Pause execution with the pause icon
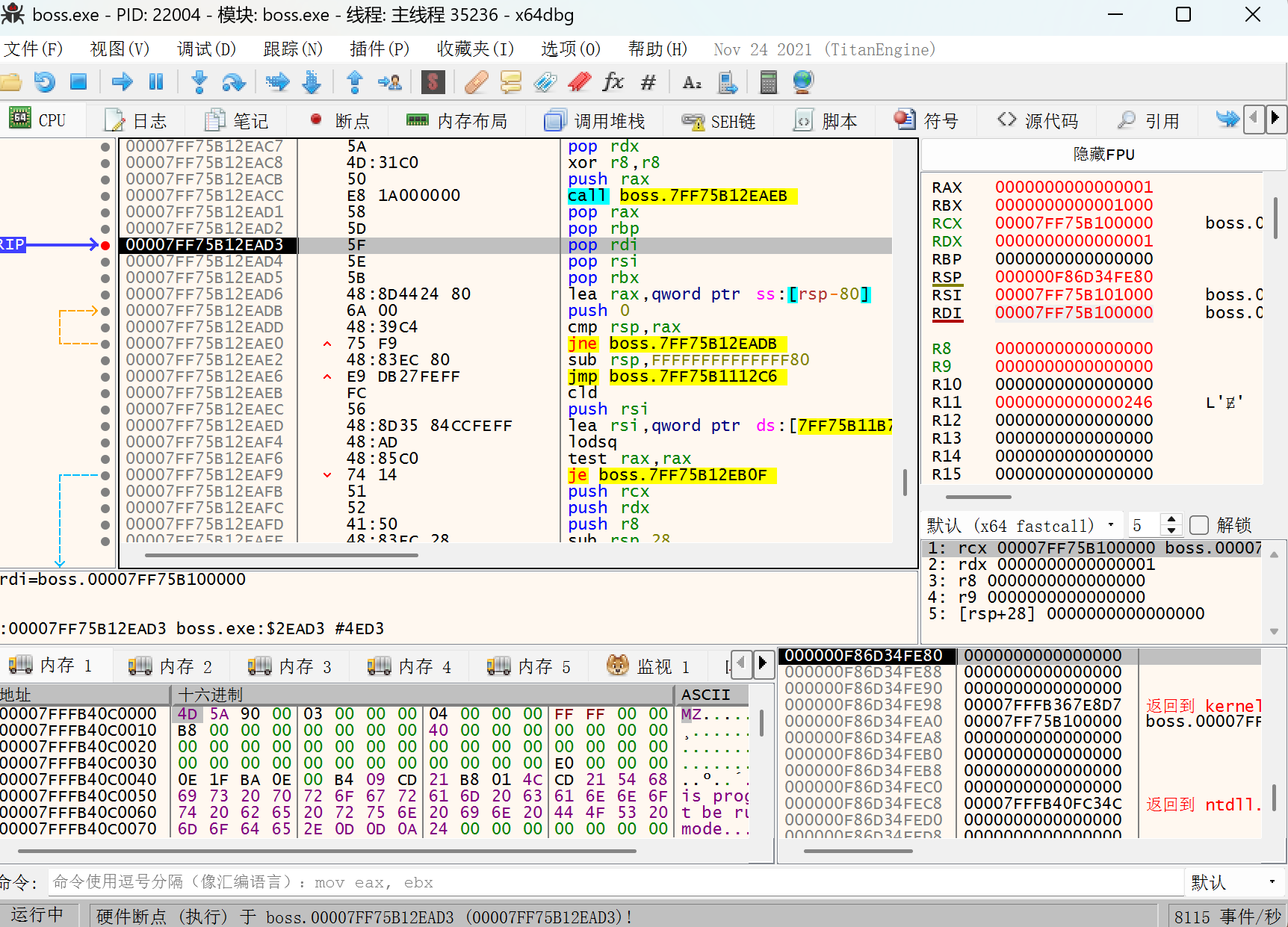The image size is (1288, 927). click(x=156, y=81)
